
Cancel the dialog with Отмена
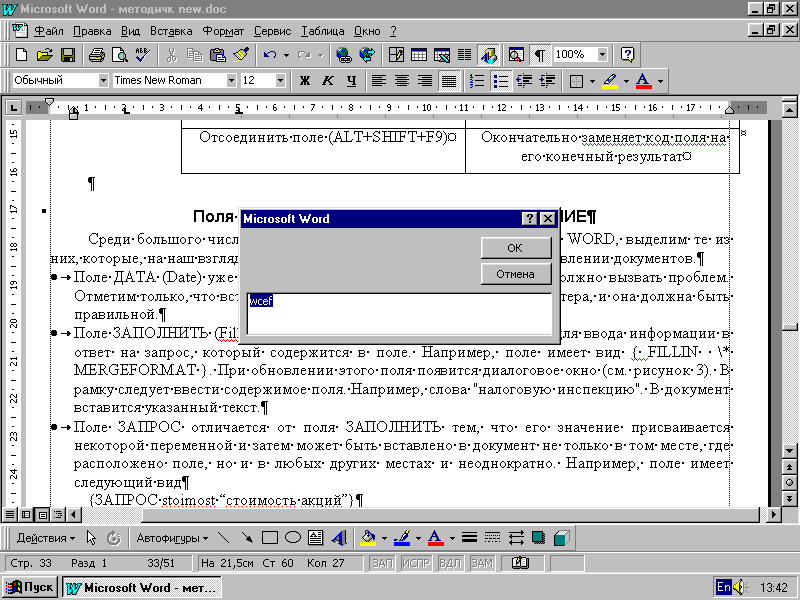tap(516, 274)
